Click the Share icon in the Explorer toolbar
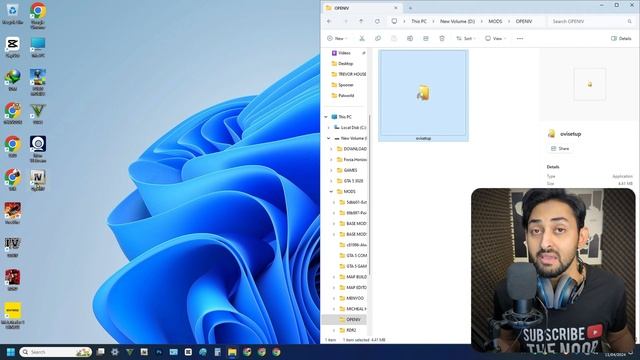 pos(426,38)
